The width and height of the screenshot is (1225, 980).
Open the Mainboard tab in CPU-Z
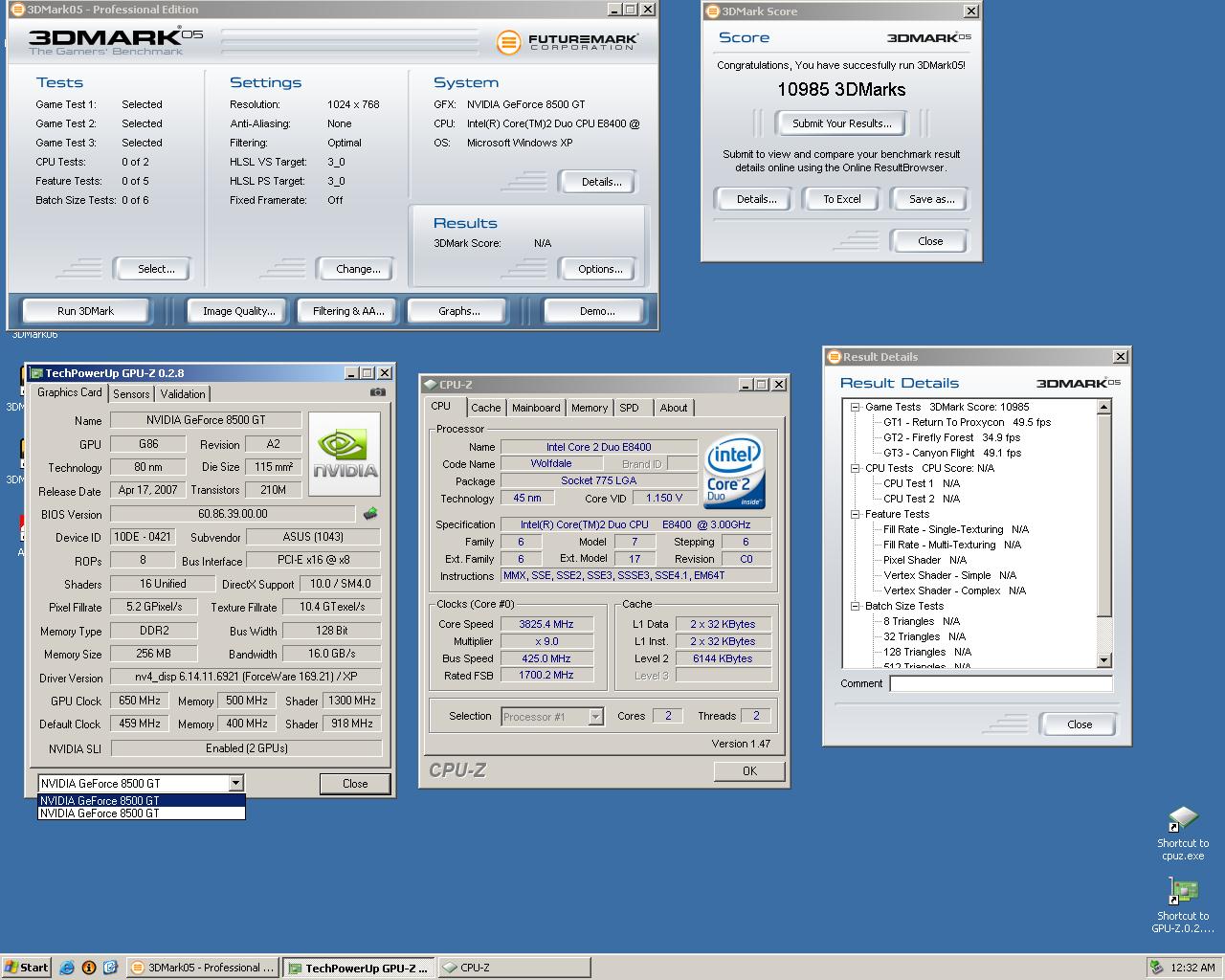click(x=536, y=408)
